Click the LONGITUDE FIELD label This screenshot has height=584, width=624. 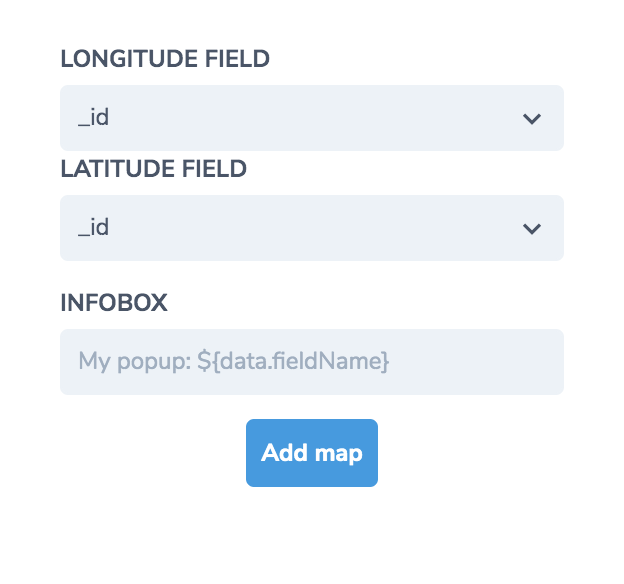[165, 59]
